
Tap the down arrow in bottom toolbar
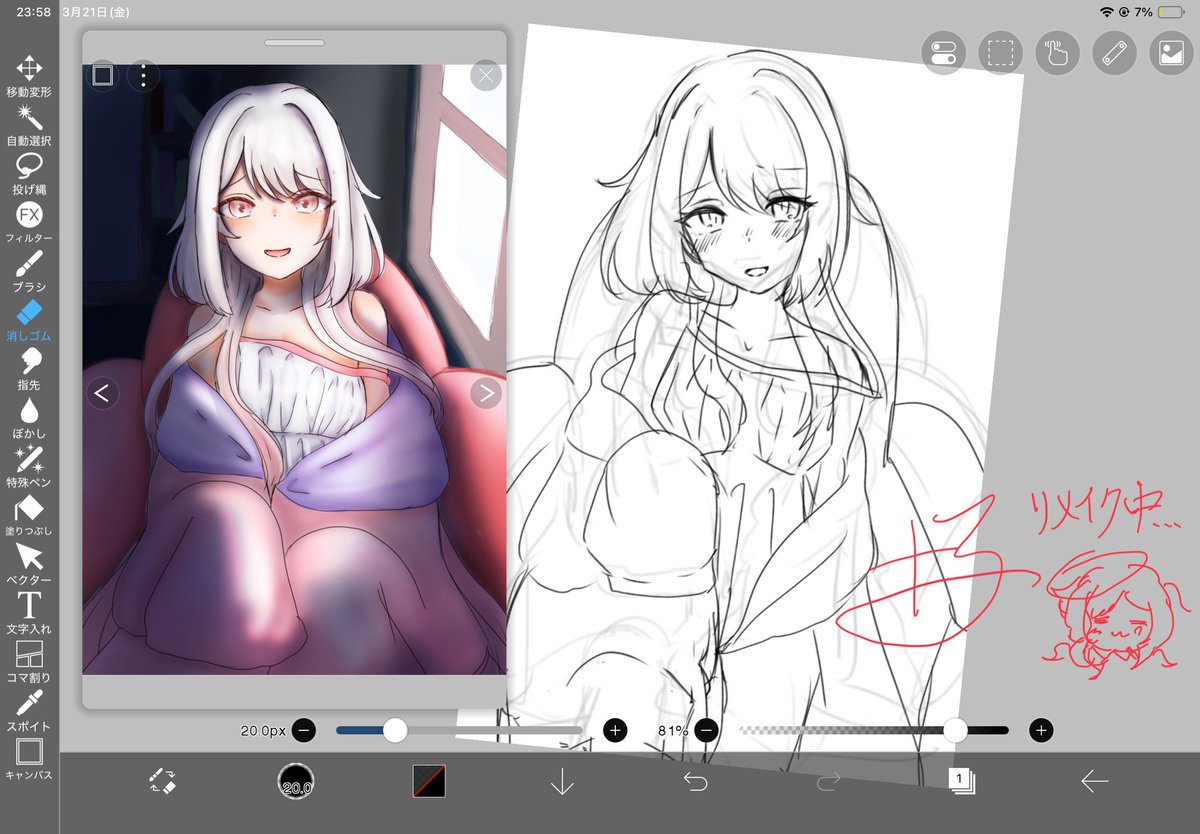(562, 781)
